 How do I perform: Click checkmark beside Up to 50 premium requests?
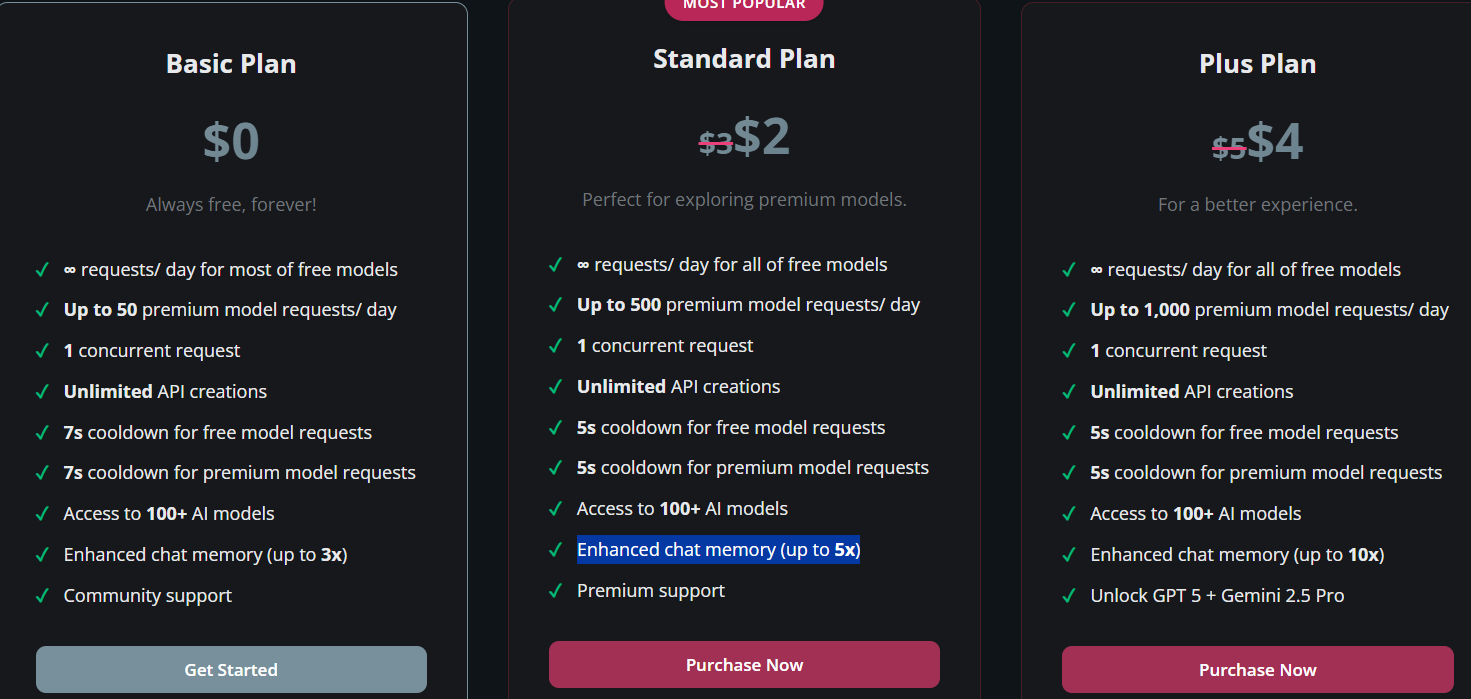(42, 310)
